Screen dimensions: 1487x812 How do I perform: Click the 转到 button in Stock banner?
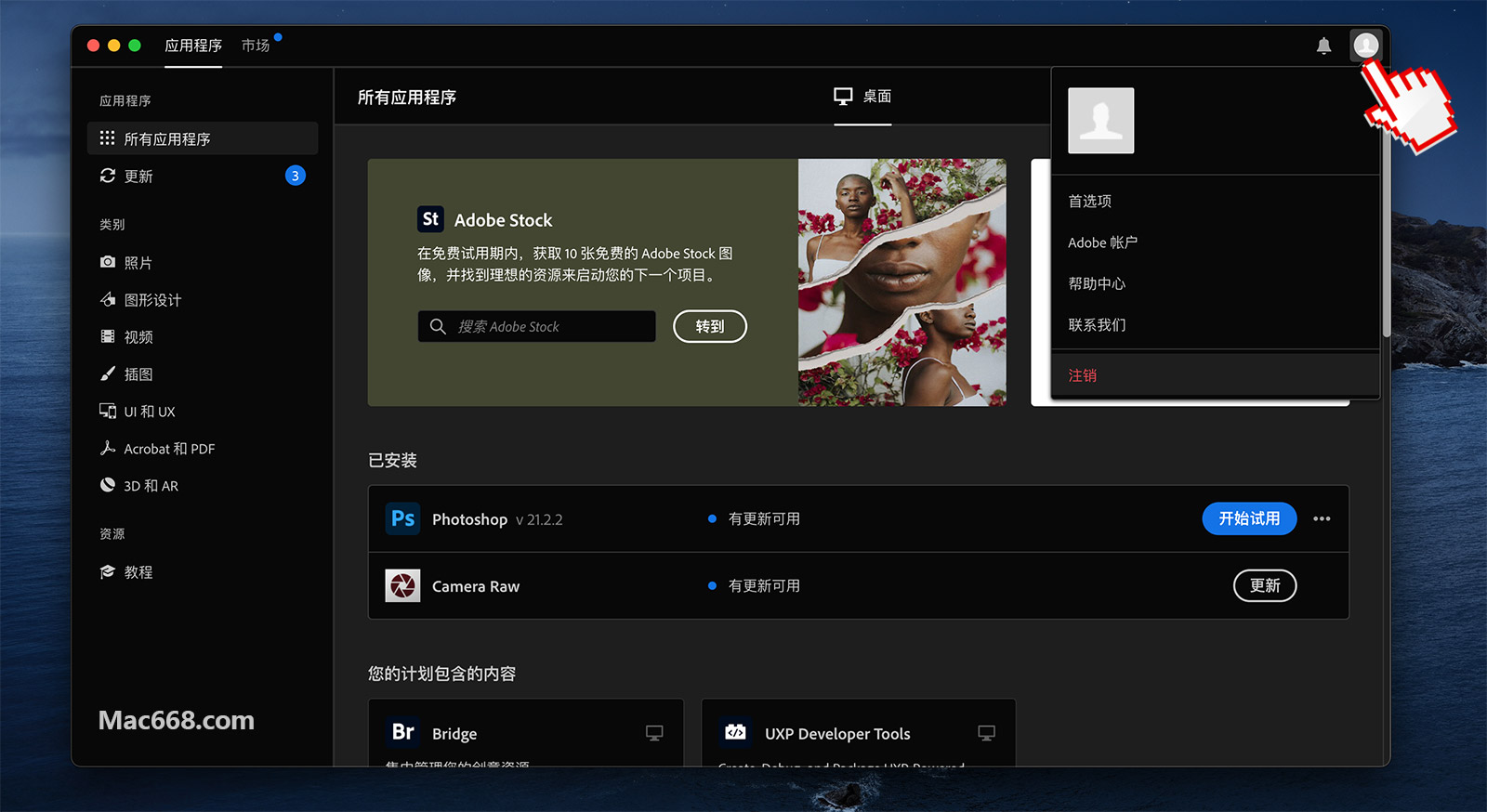point(710,326)
